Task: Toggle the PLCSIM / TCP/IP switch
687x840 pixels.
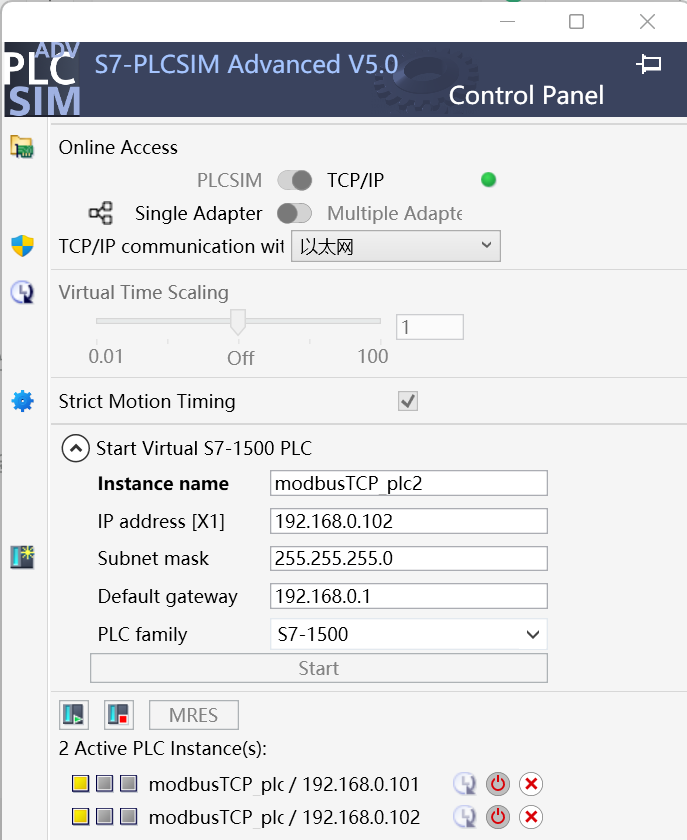Action: coord(294,180)
